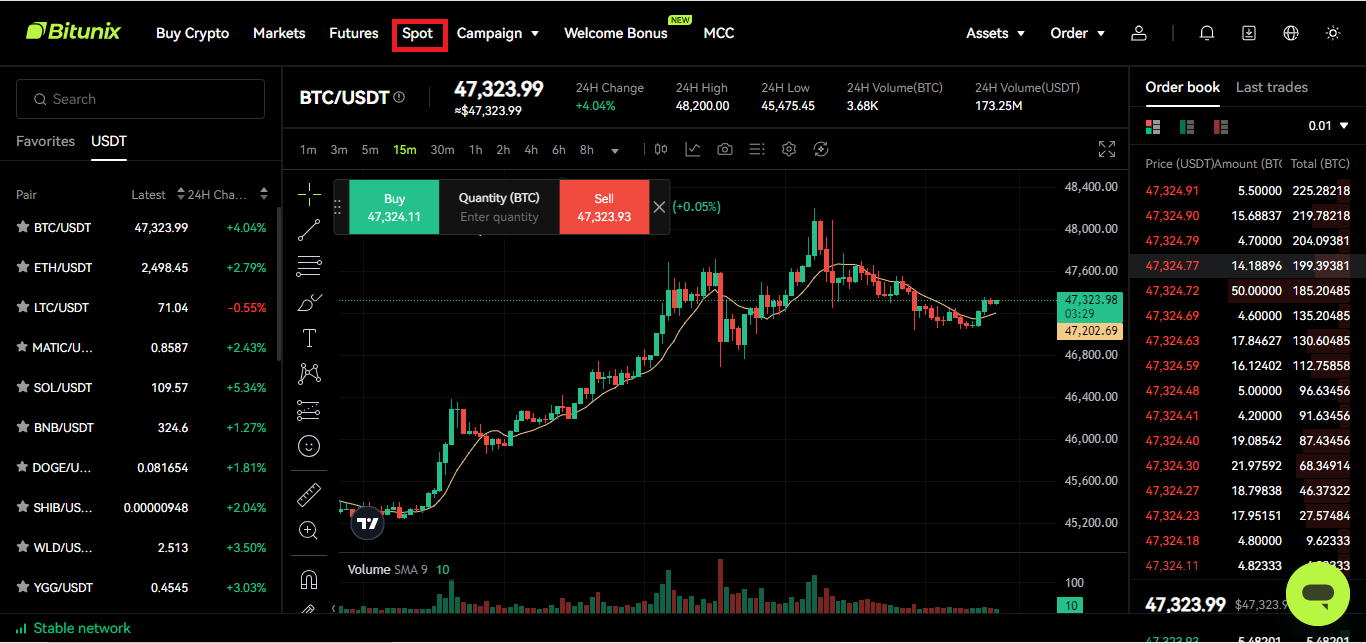Open the user profile icon
The width and height of the screenshot is (1366, 643).
point(1138,33)
